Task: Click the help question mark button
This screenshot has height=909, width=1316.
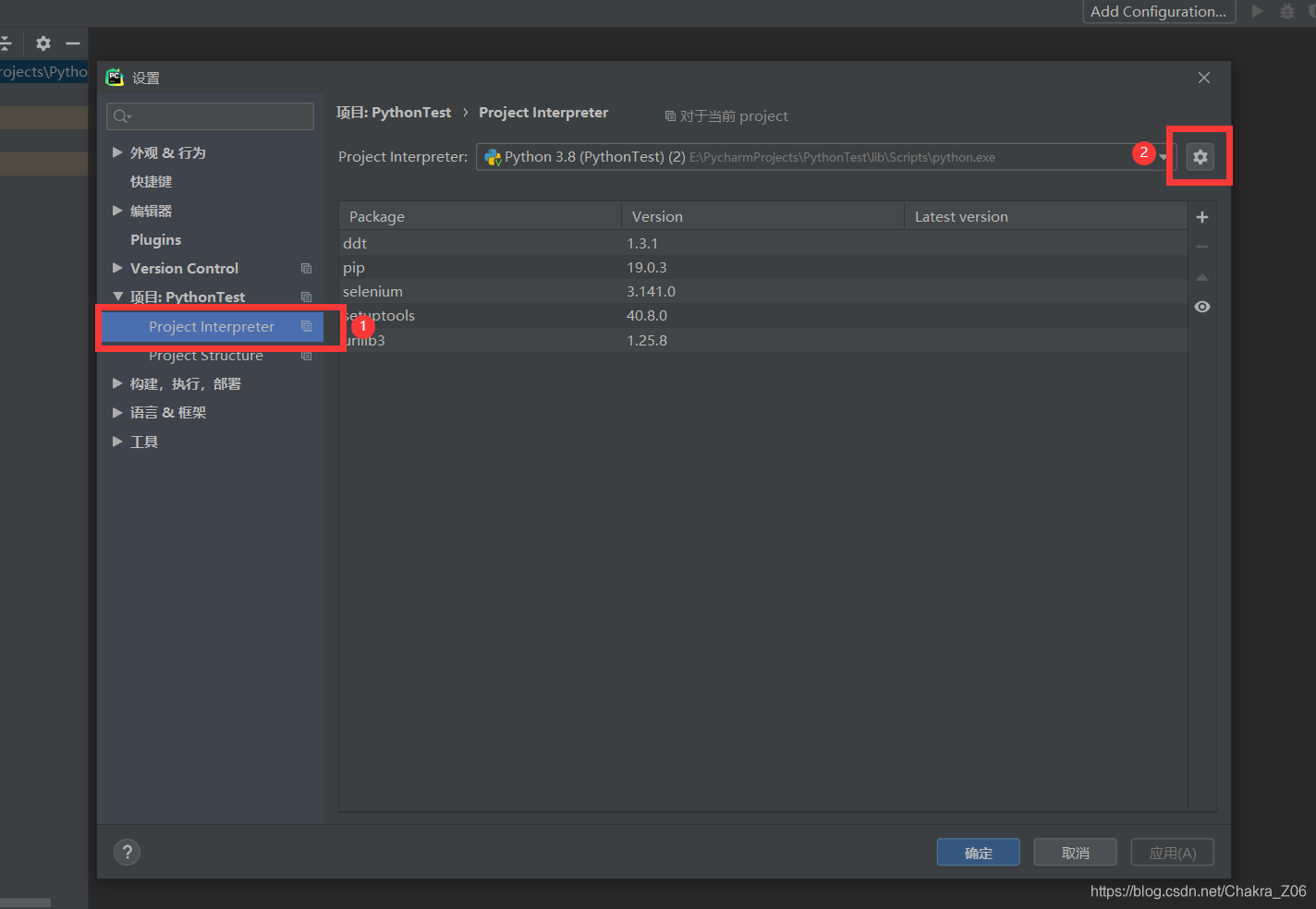Action: [128, 852]
